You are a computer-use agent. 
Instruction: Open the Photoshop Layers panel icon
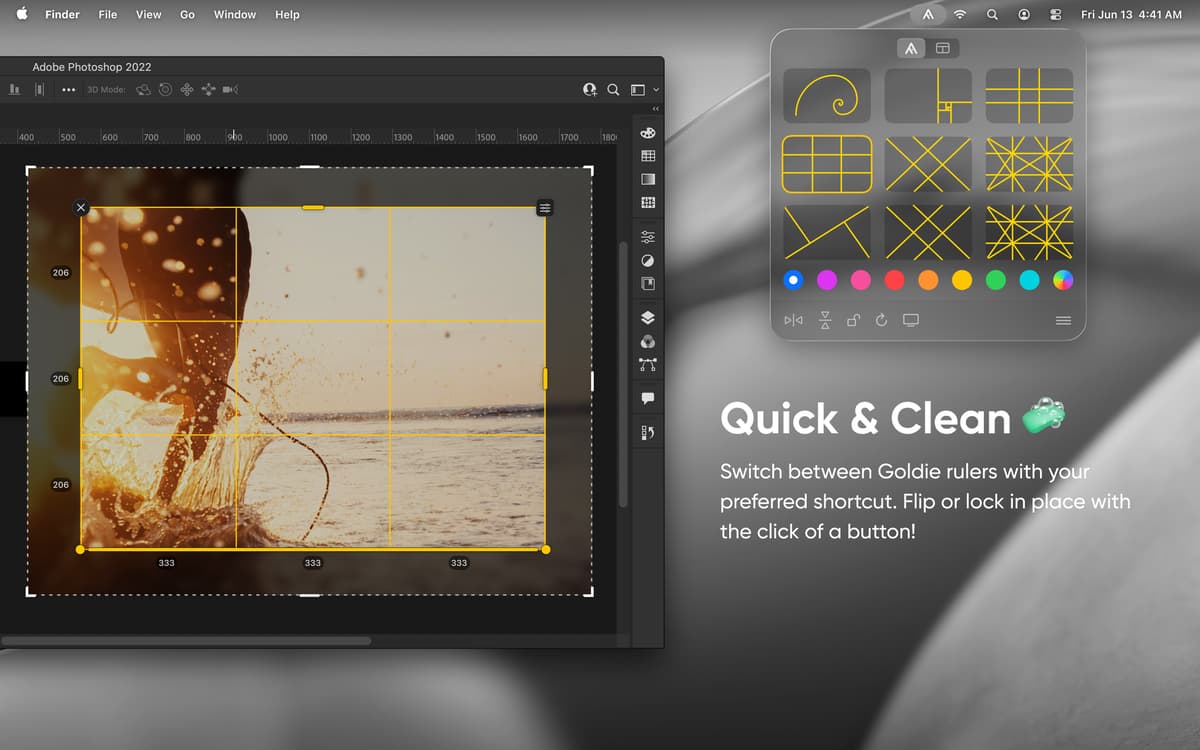[648, 318]
